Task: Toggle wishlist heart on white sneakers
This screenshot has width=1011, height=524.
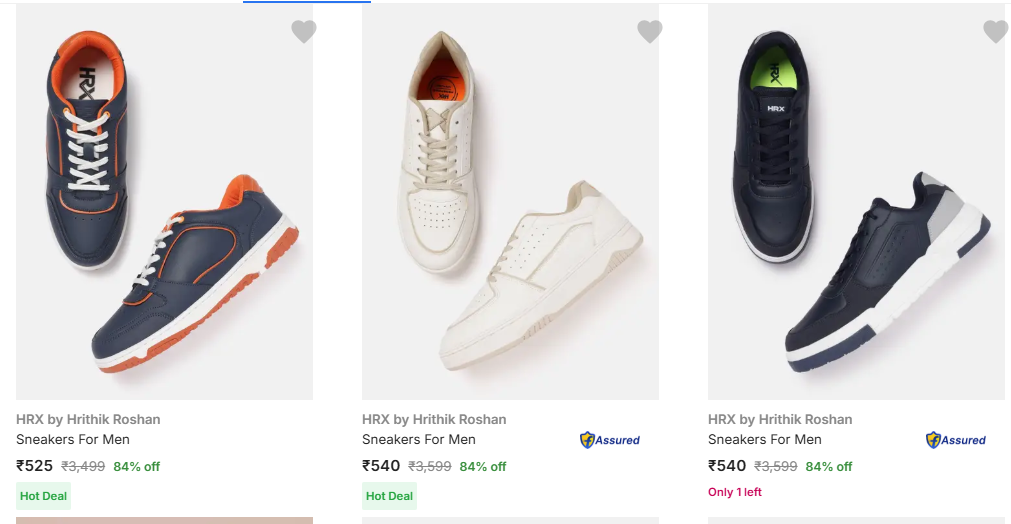Action: [x=650, y=32]
